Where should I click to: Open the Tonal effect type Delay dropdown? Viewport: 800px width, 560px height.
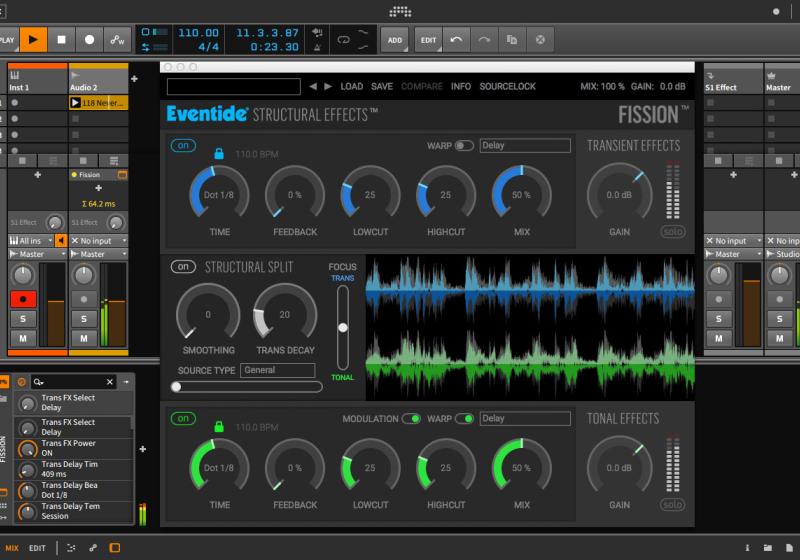click(524, 419)
